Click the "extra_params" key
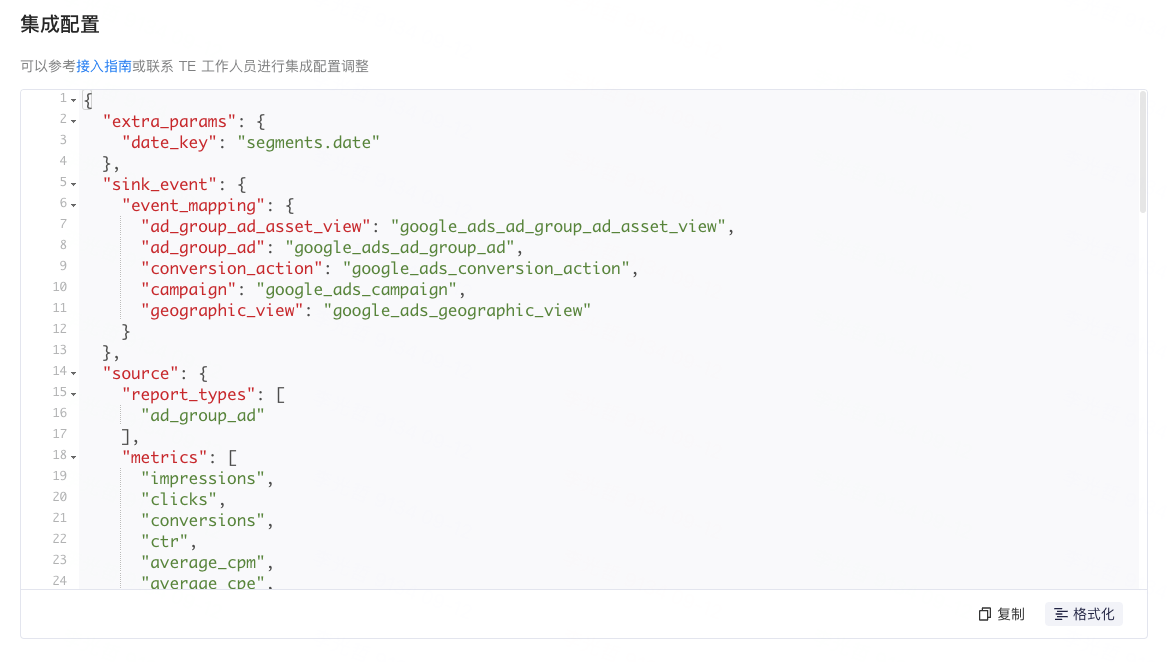 pos(170,121)
